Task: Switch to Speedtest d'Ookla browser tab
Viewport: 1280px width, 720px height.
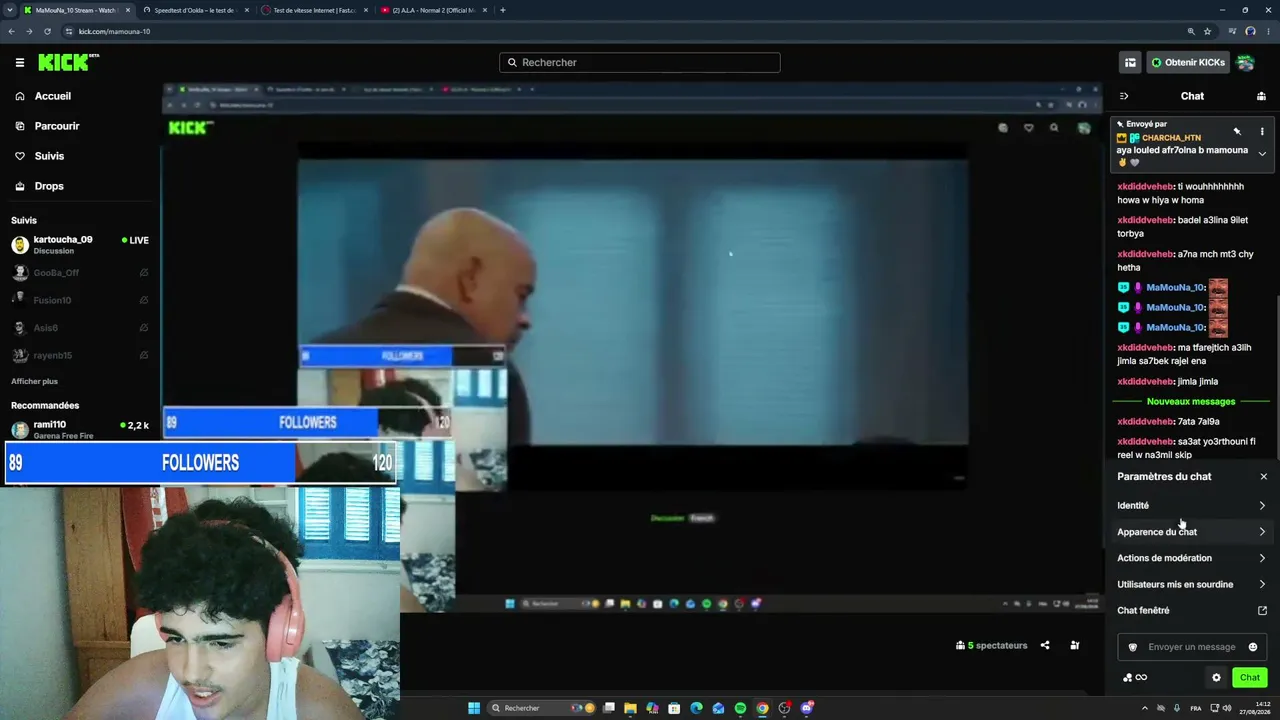Action: tap(194, 10)
